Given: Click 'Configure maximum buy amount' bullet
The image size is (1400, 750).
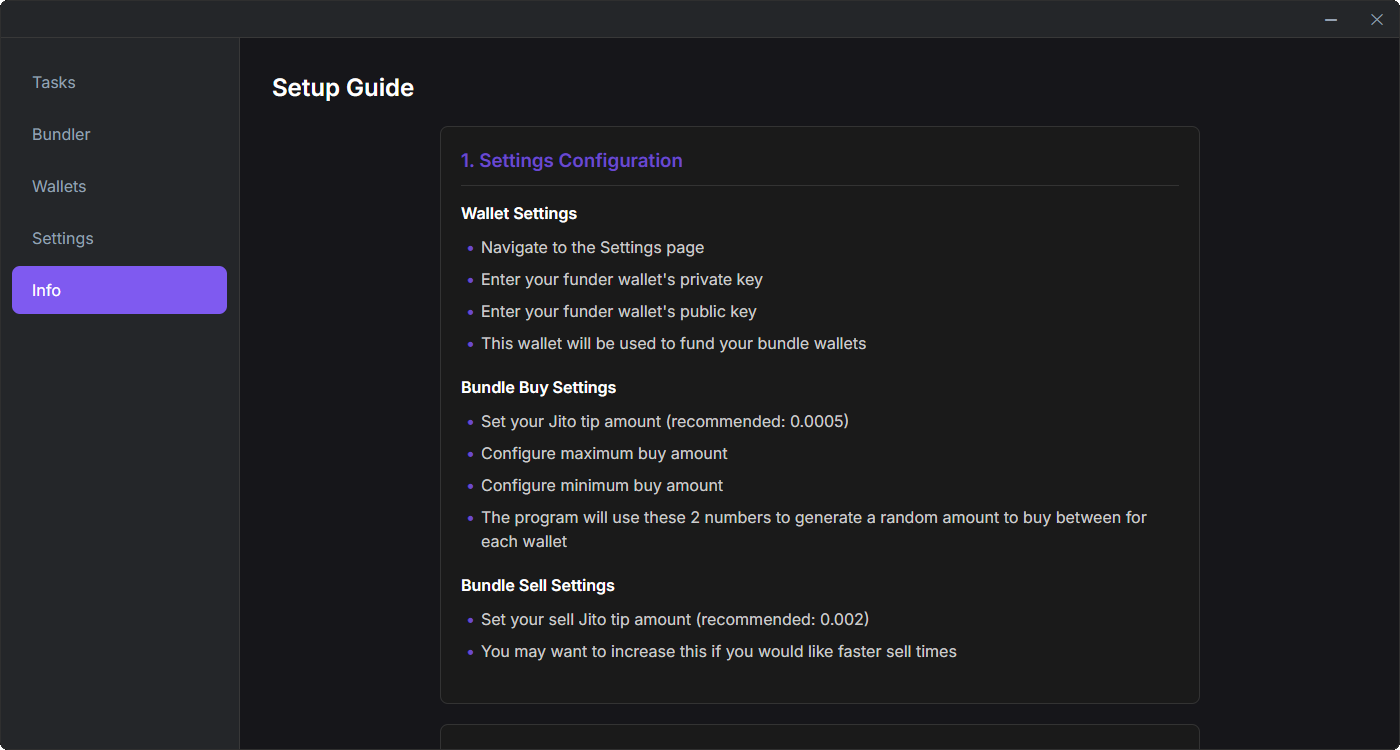Looking at the screenshot, I should [x=604, y=453].
